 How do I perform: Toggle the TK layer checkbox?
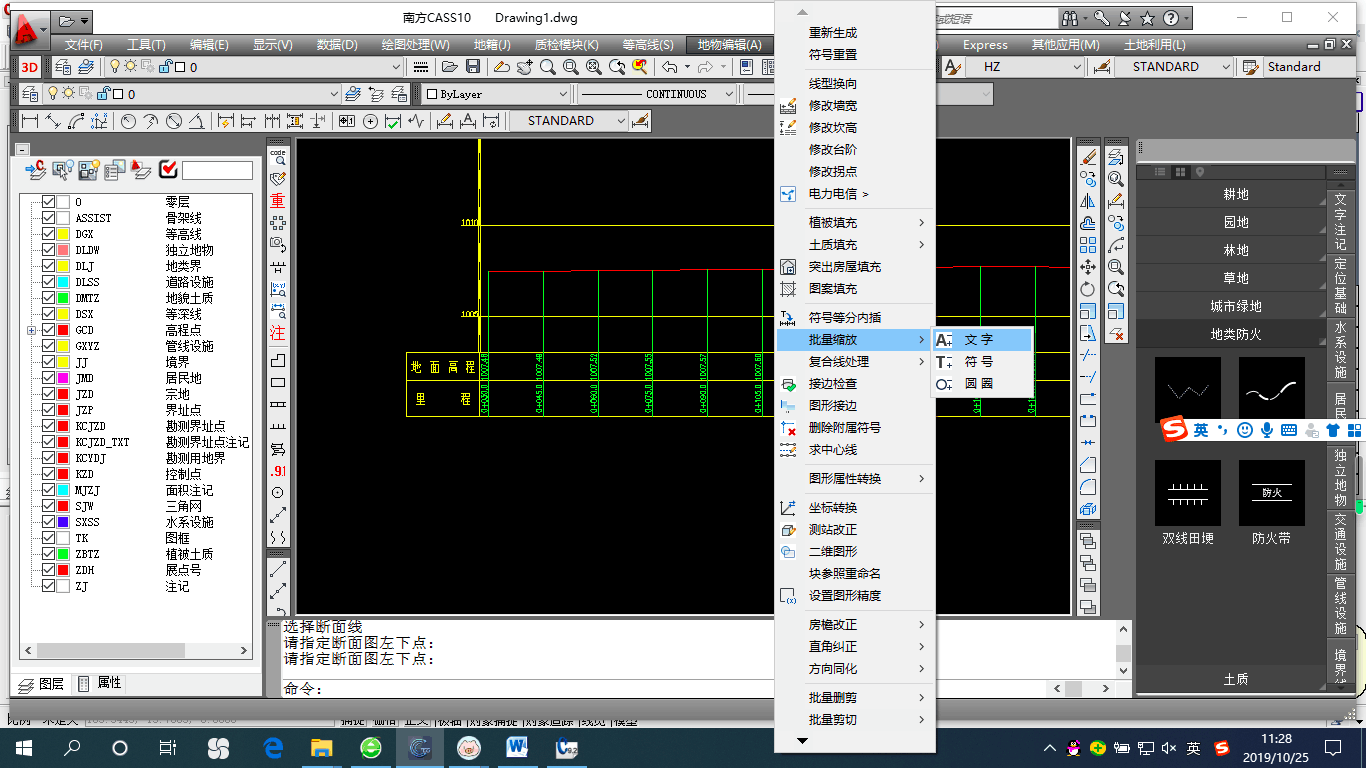[x=47, y=538]
